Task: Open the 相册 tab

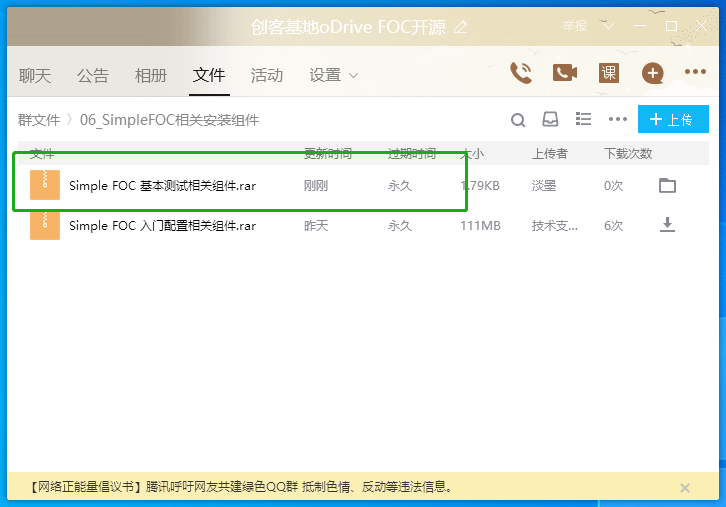Action: (151, 75)
